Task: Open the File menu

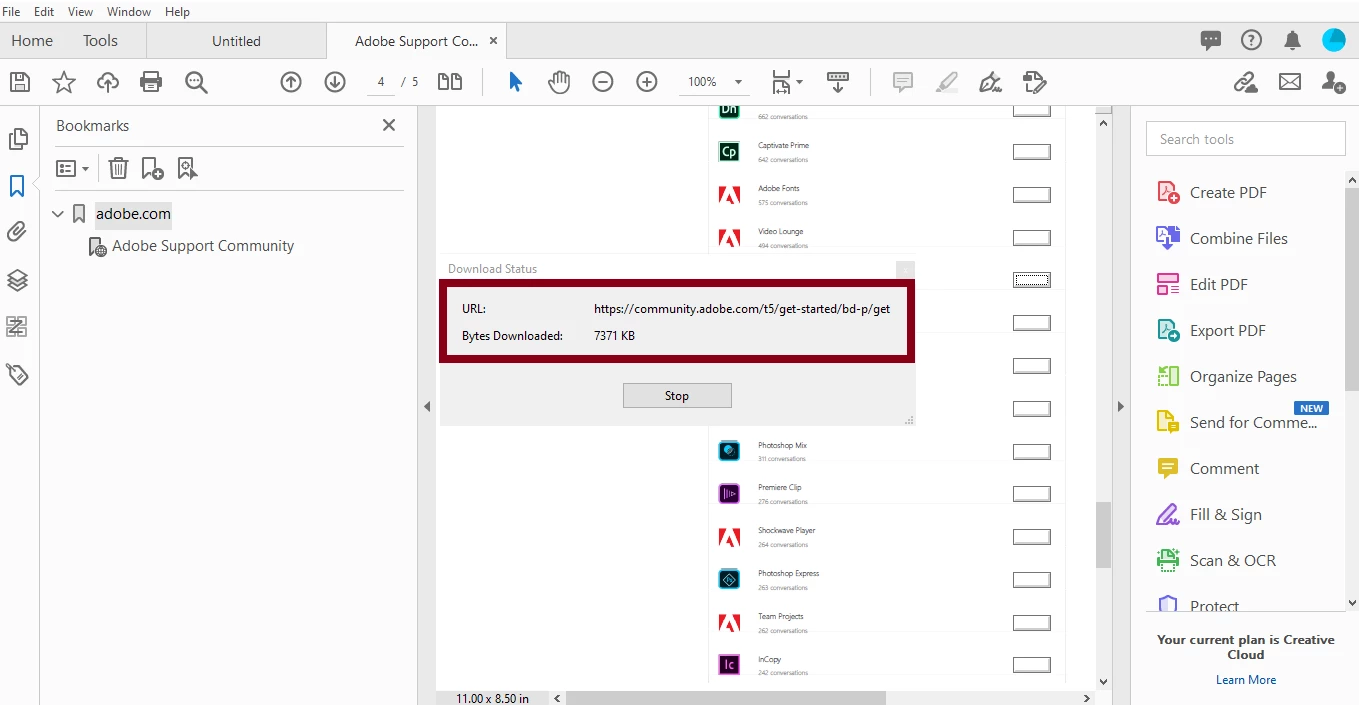Action: pos(11,12)
